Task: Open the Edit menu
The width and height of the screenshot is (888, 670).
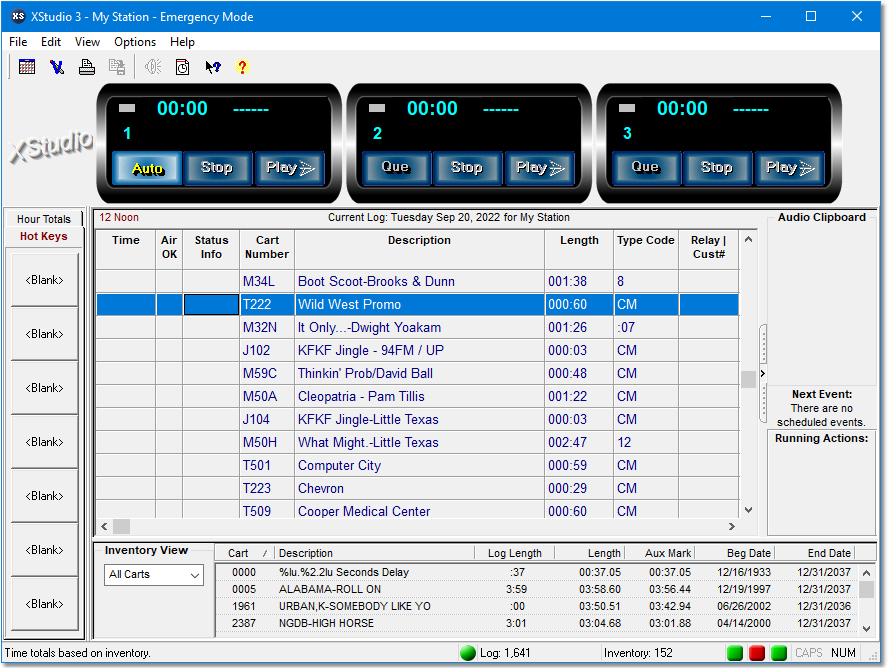Action: point(50,42)
